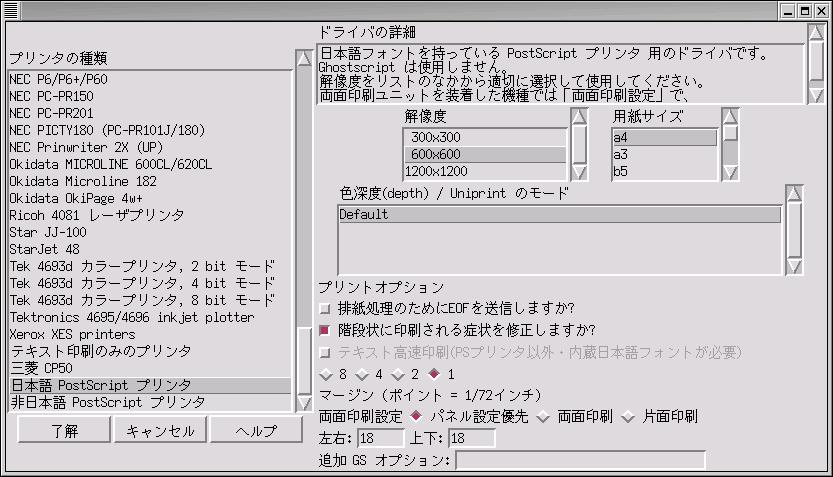Select radio option 4

point(362,374)
